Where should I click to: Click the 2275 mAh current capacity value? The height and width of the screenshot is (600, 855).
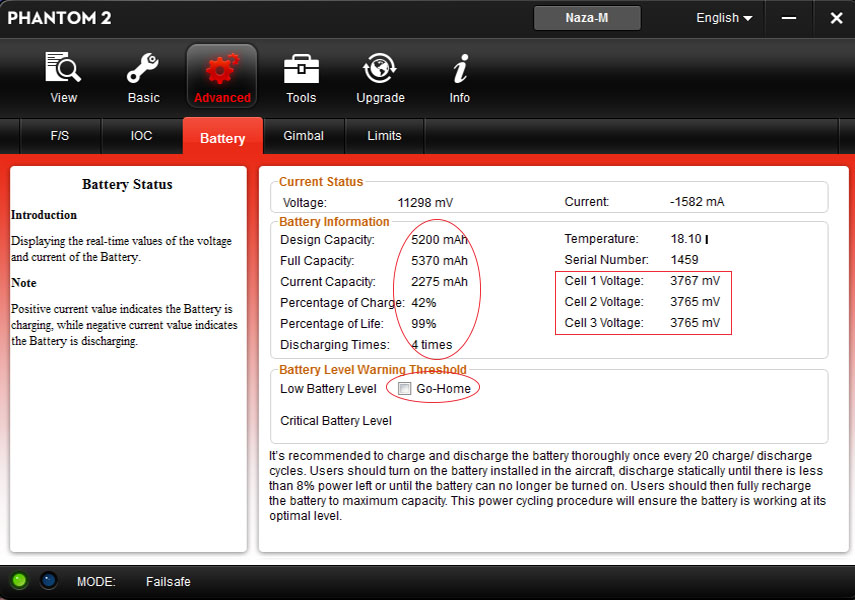point(439,281)
